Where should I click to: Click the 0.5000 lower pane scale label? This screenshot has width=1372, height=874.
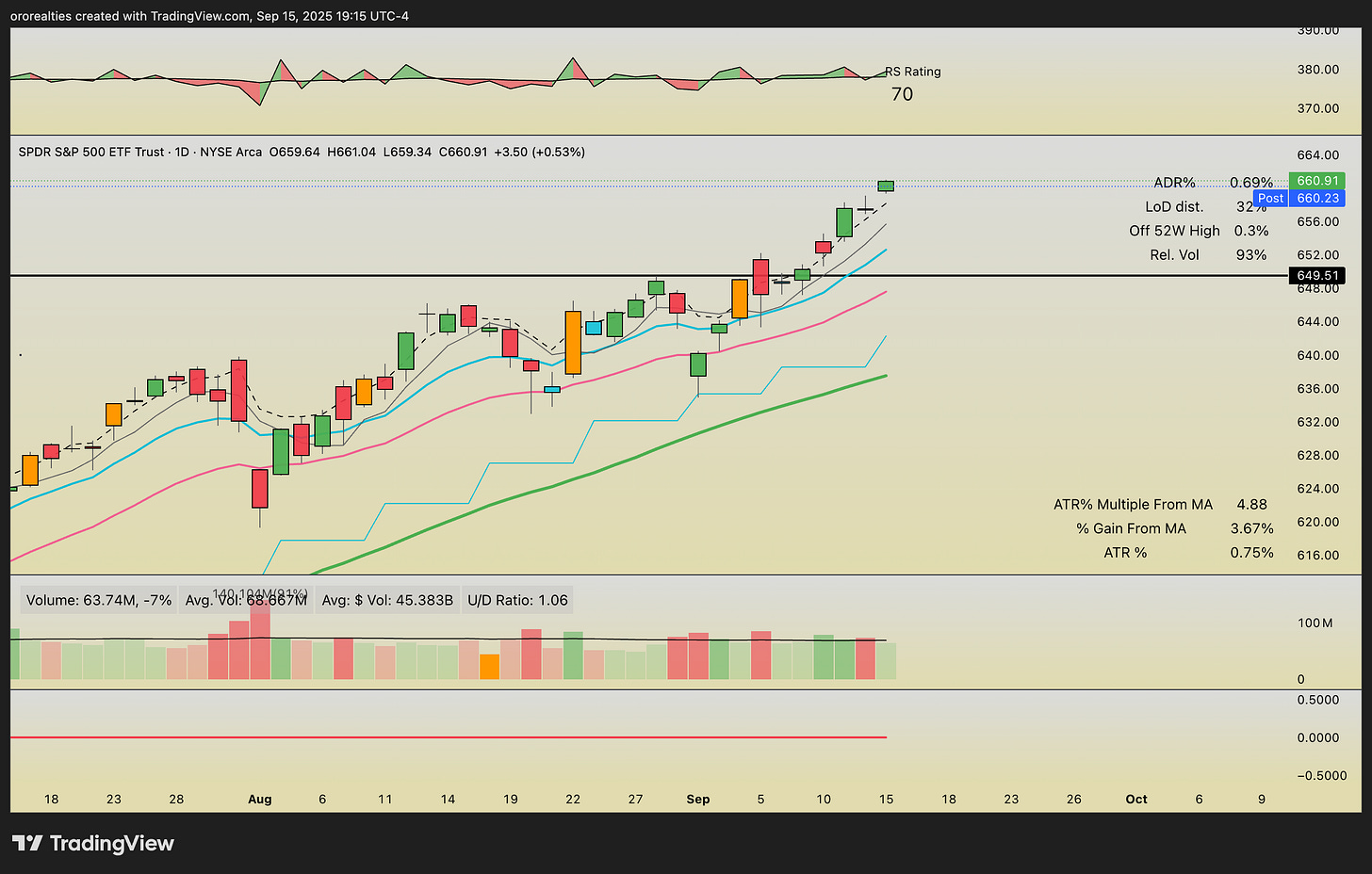1317,700
